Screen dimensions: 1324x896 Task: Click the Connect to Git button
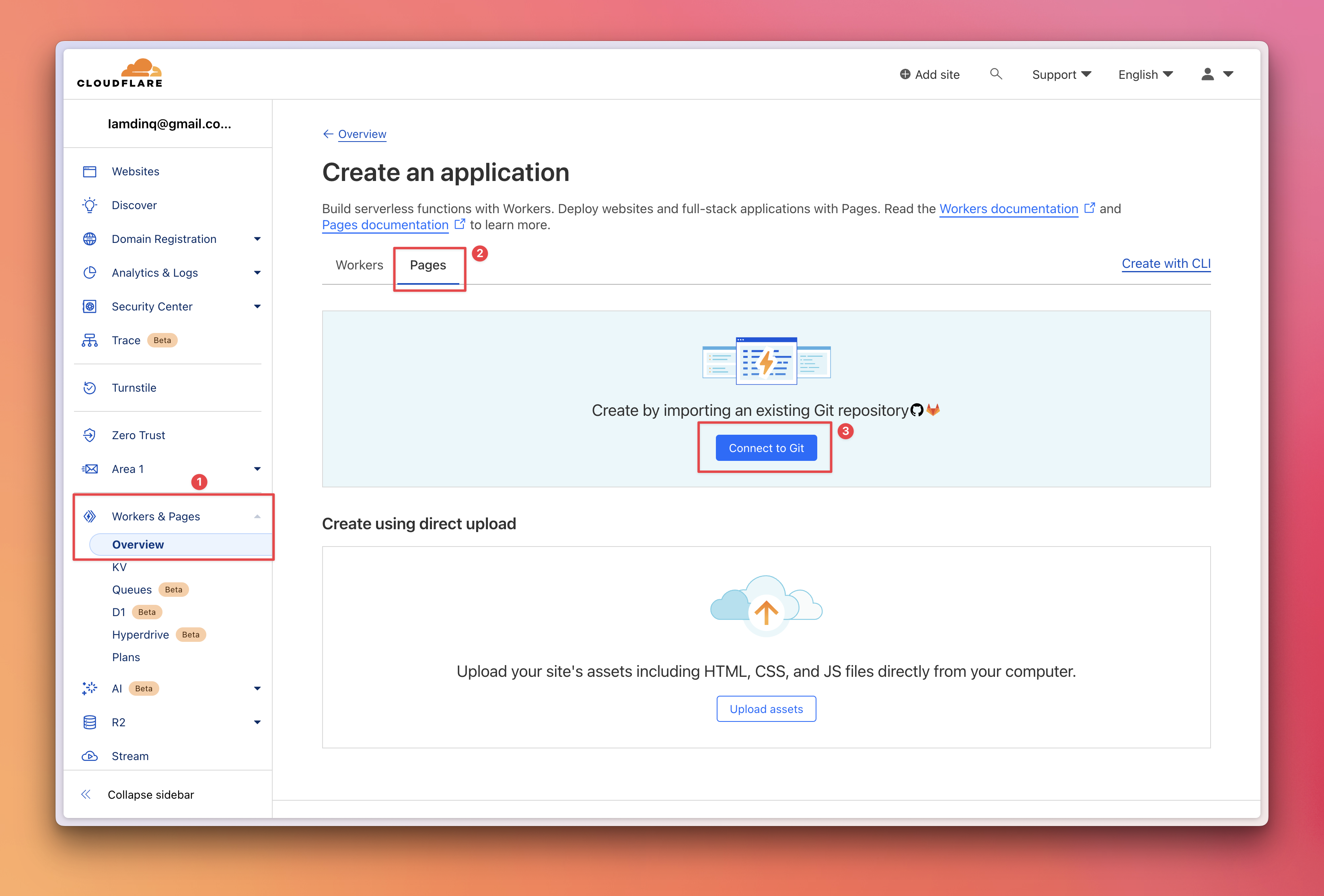coord(766,448)
